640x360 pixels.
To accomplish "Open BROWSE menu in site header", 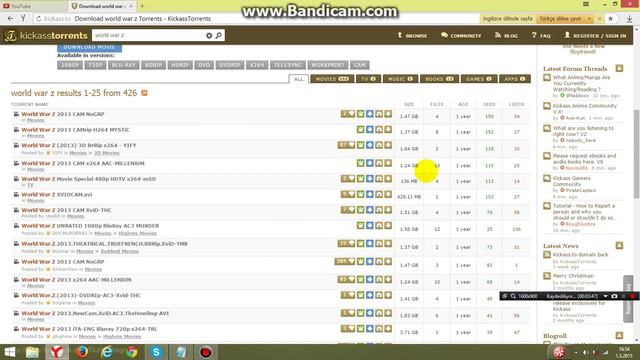I will [412, 36].
